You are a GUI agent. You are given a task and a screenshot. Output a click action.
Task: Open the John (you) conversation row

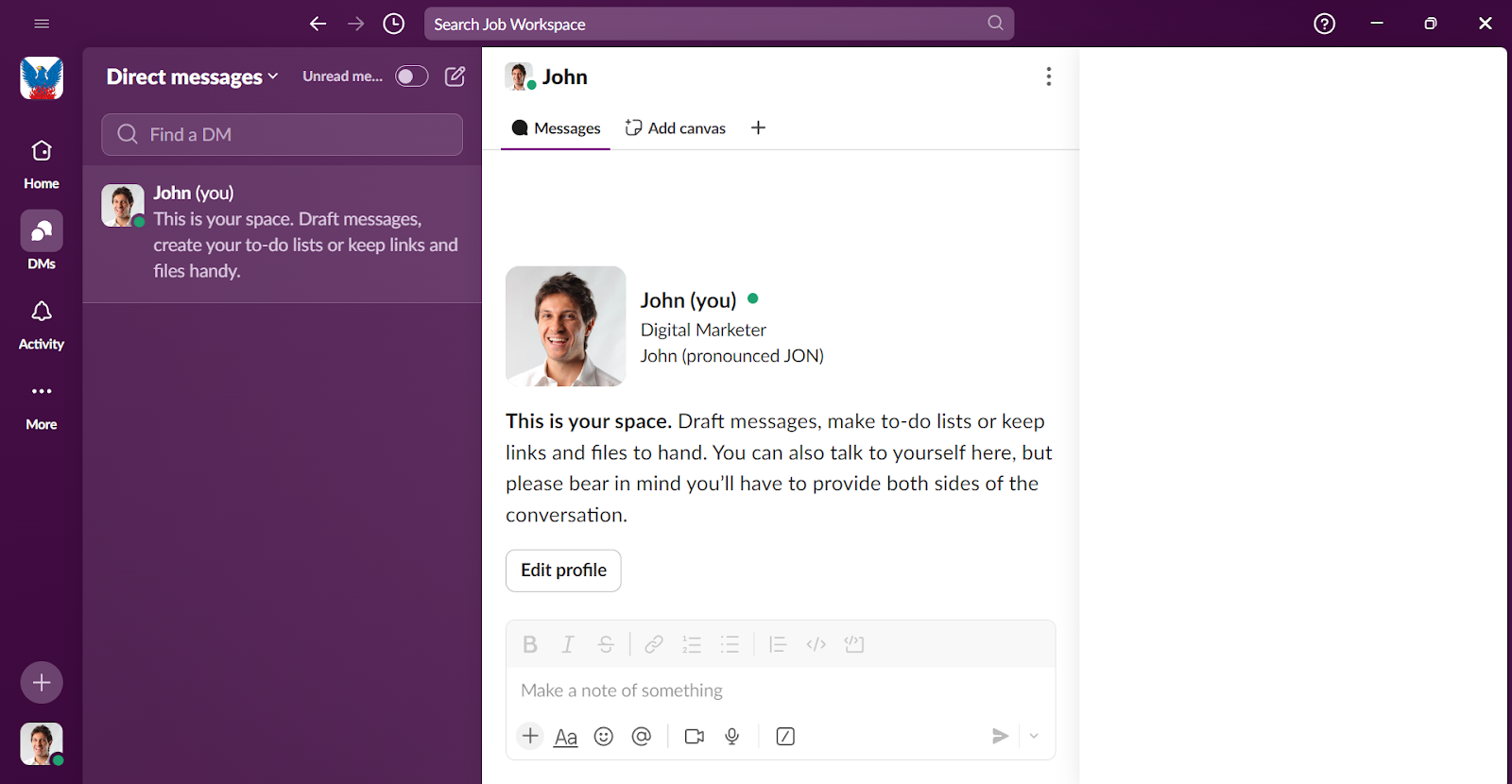click(282, 233)
